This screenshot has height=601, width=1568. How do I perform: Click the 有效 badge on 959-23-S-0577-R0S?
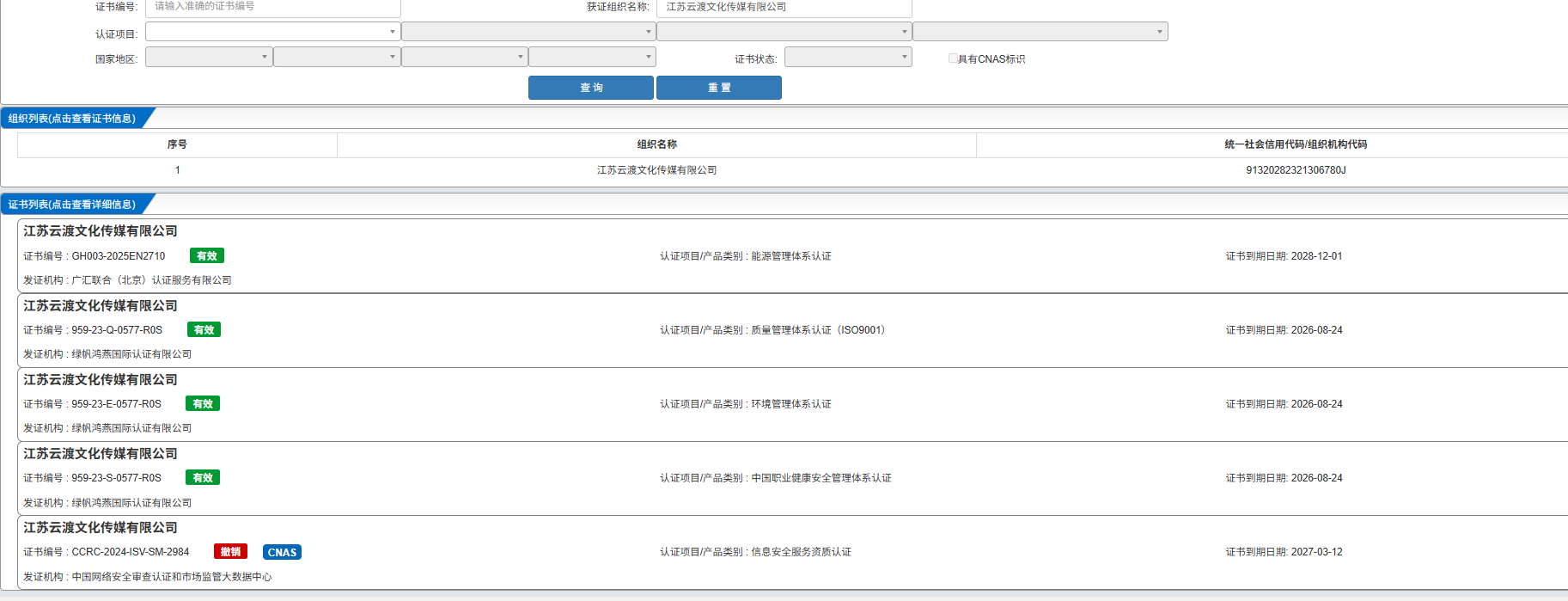click(x=203, y=477)
